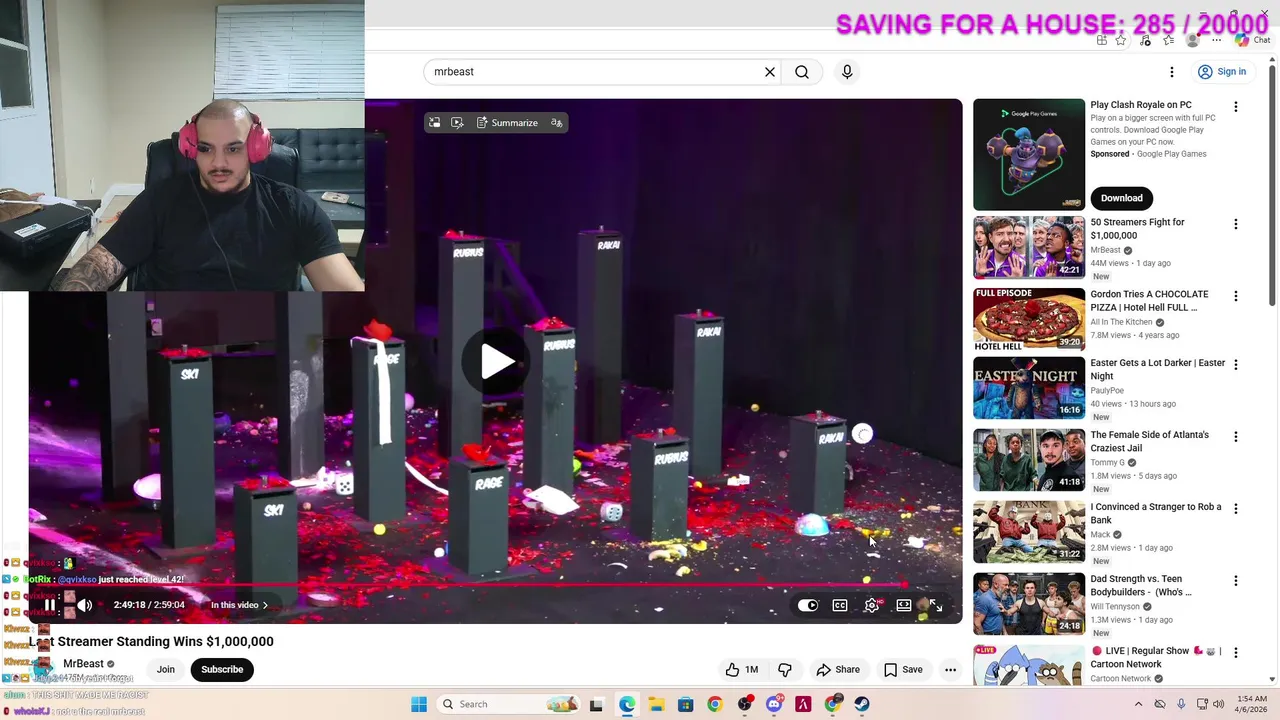Enter fullscreen mode in the player
Screen dimensions: 1280x720
(936, 605)
